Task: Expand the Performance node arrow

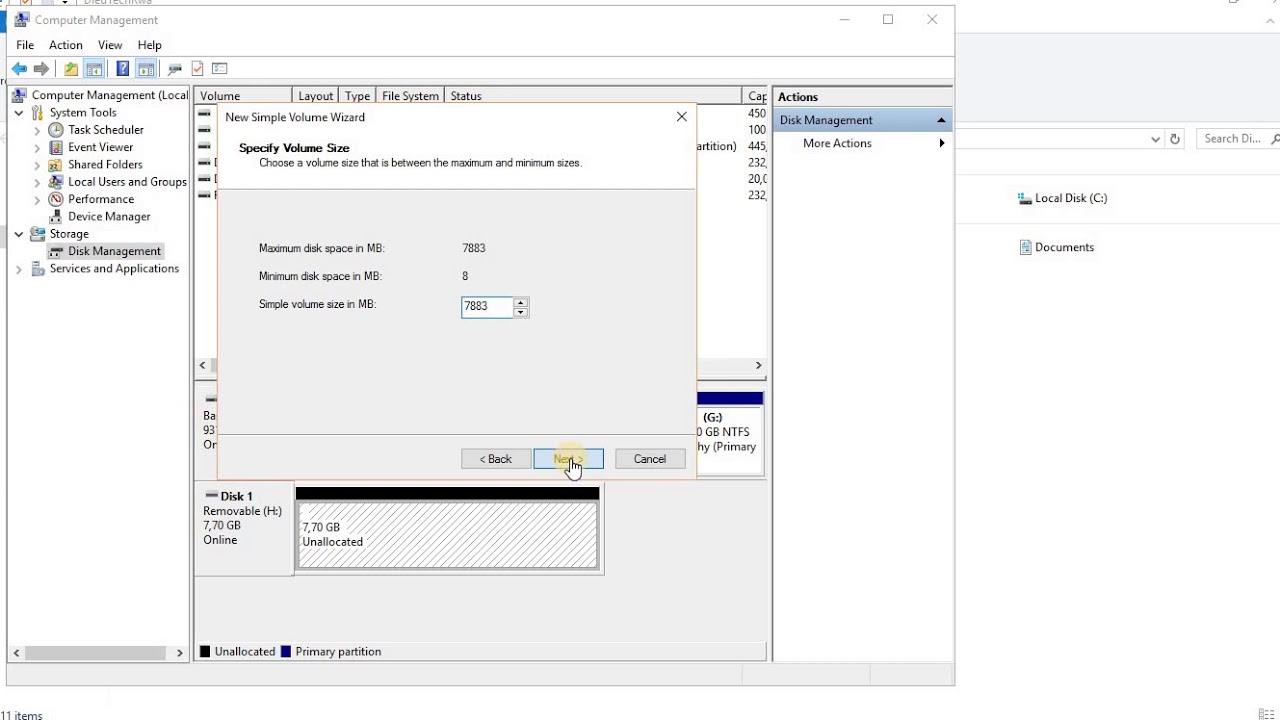Action: [37, 199]
